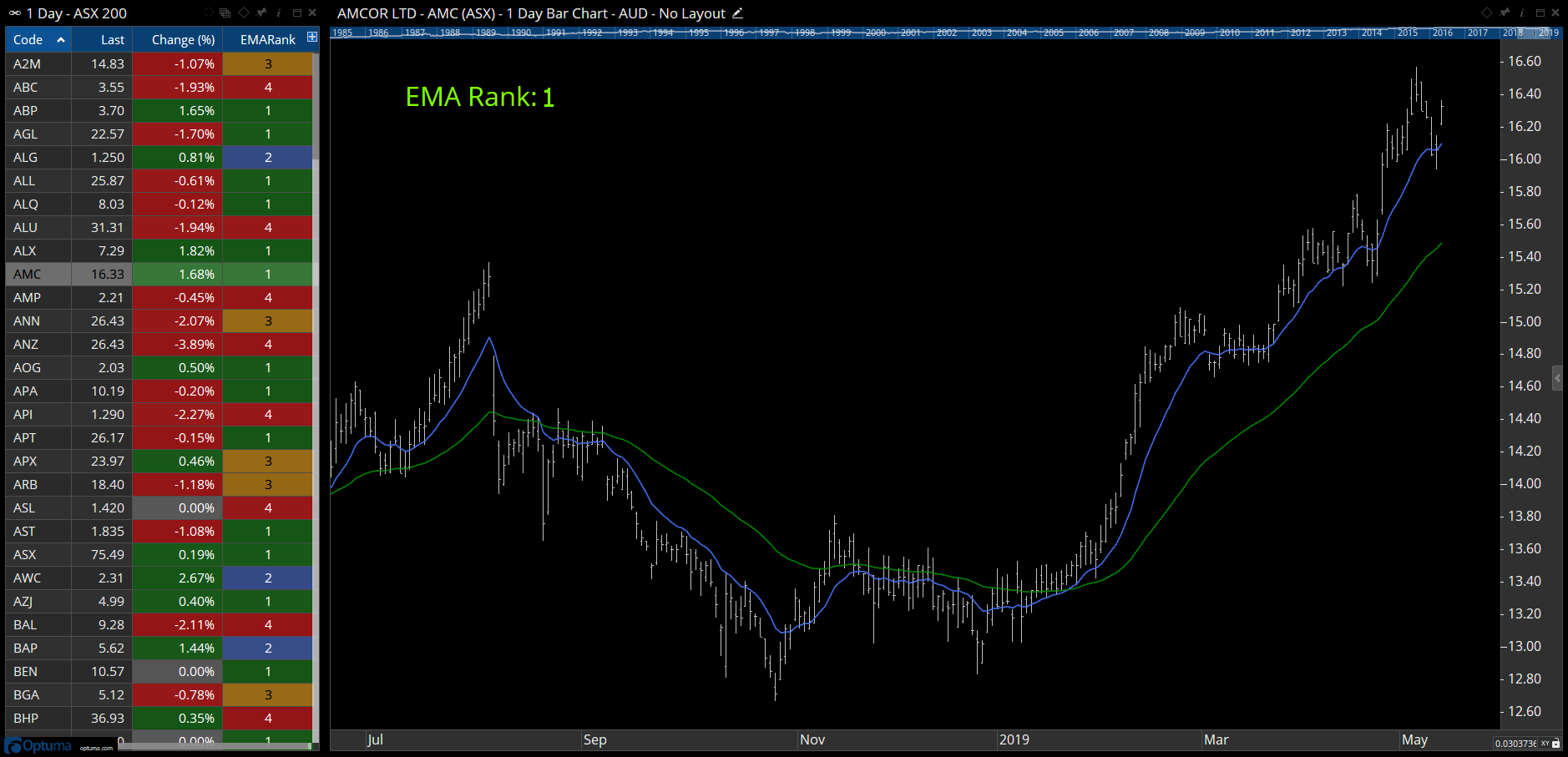The height and width of the screenshot is (757, 1568).
Task: Click the scale ratio value 0.030373
Action: coord(1515,744)
